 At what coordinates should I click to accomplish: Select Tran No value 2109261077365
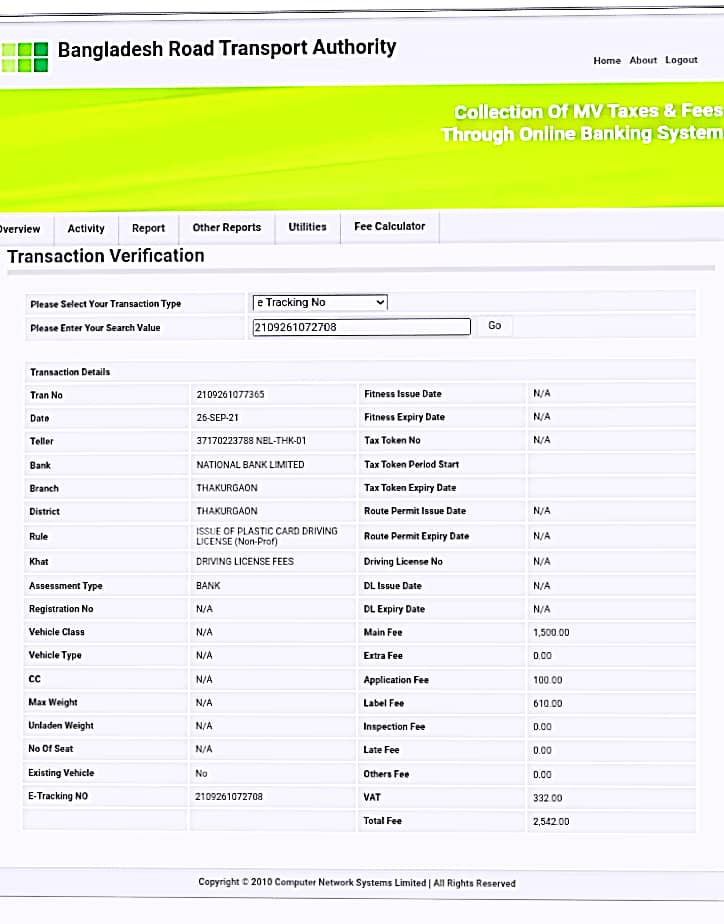point(230,394)
